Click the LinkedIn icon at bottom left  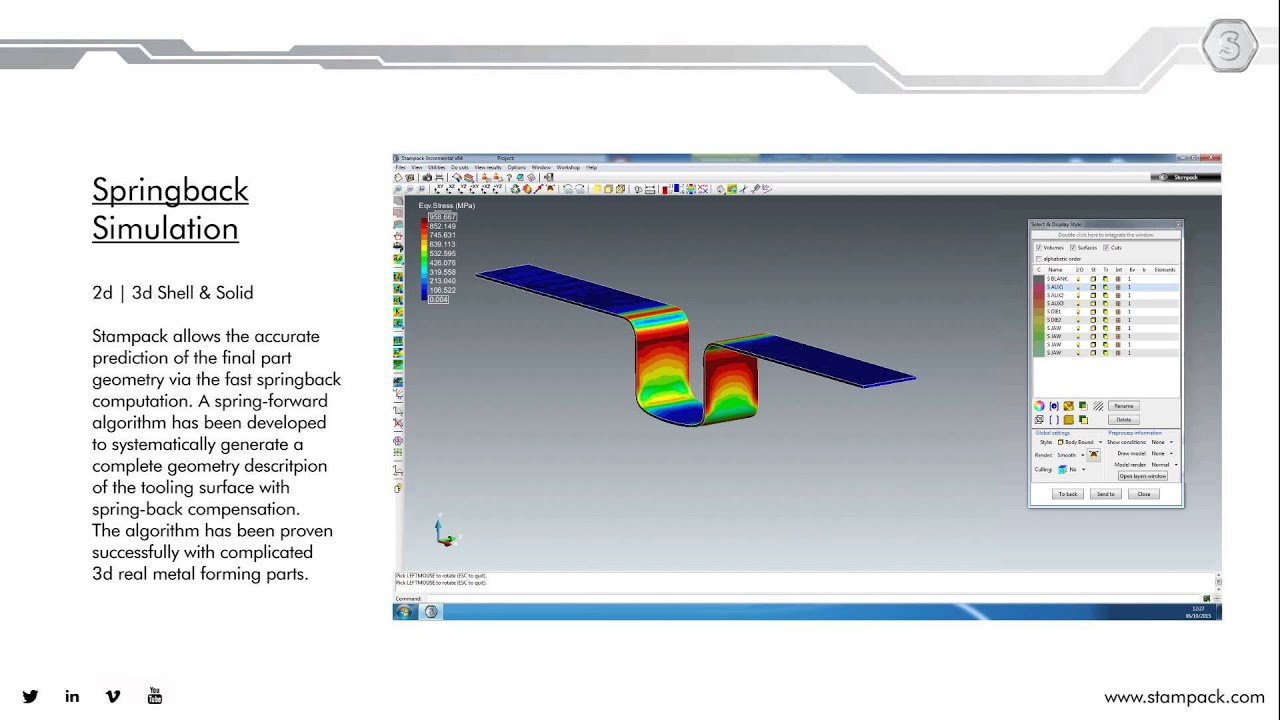(x=72, y=696)
